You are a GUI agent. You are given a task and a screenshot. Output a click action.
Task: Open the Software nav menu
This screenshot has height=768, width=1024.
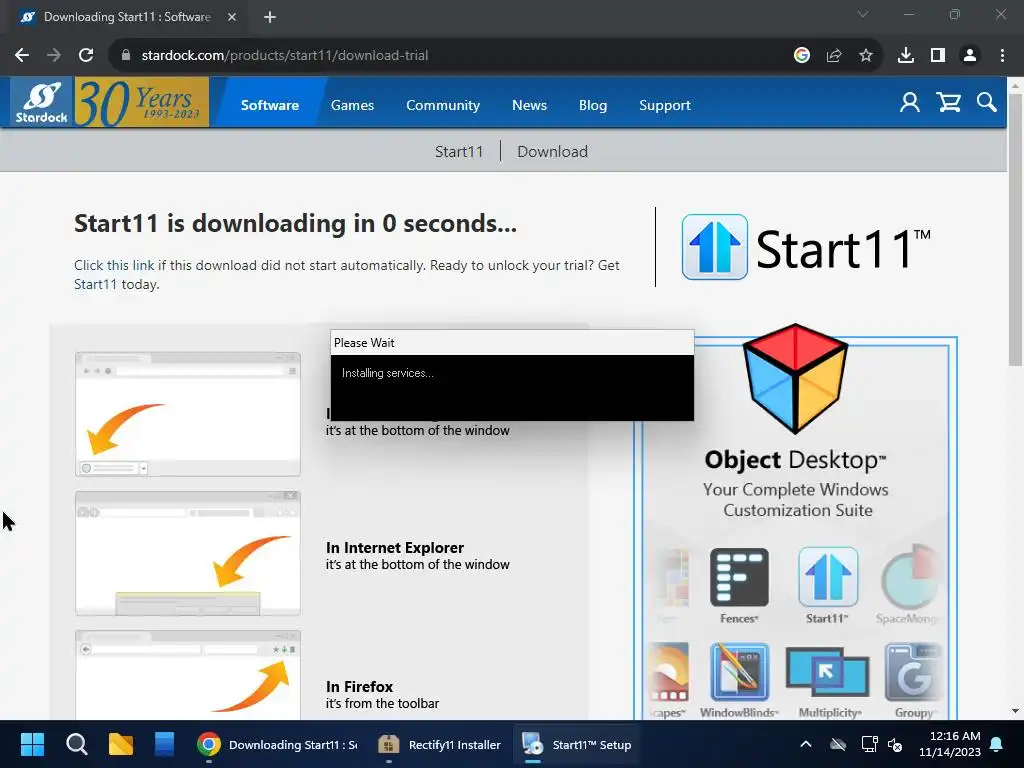point(270,105)
